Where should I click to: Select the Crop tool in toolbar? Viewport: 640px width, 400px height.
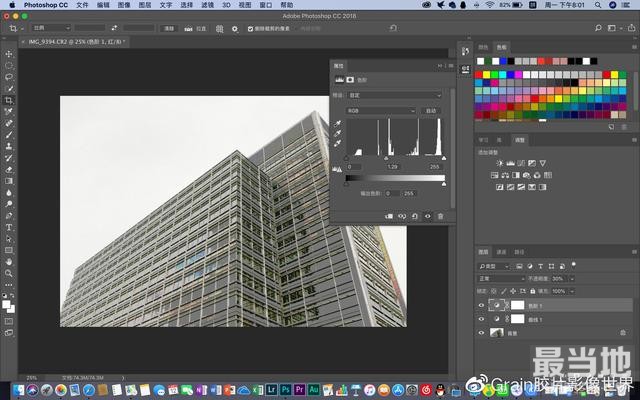[9, 100]
